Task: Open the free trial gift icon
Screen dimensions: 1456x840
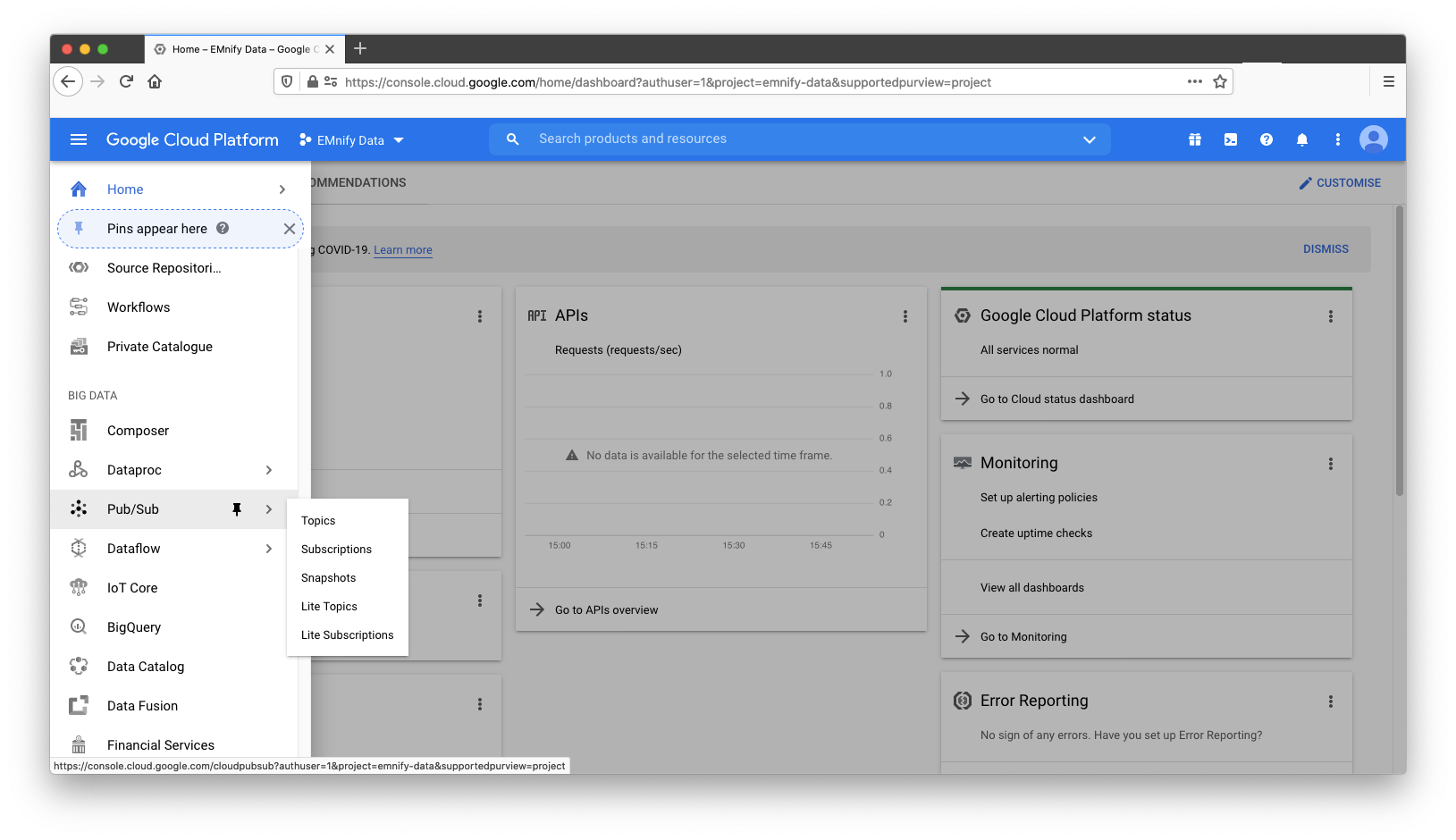Action: pos(1195,139)
